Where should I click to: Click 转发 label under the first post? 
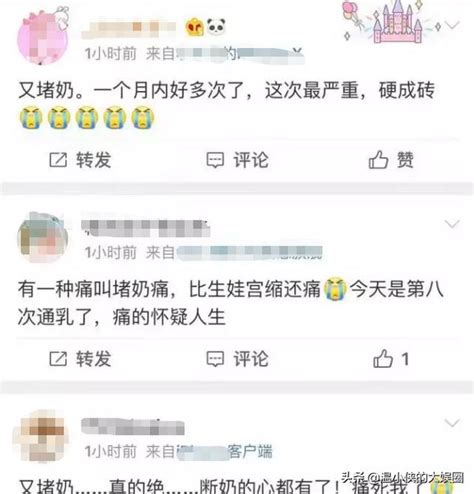[x=94, y=160]
